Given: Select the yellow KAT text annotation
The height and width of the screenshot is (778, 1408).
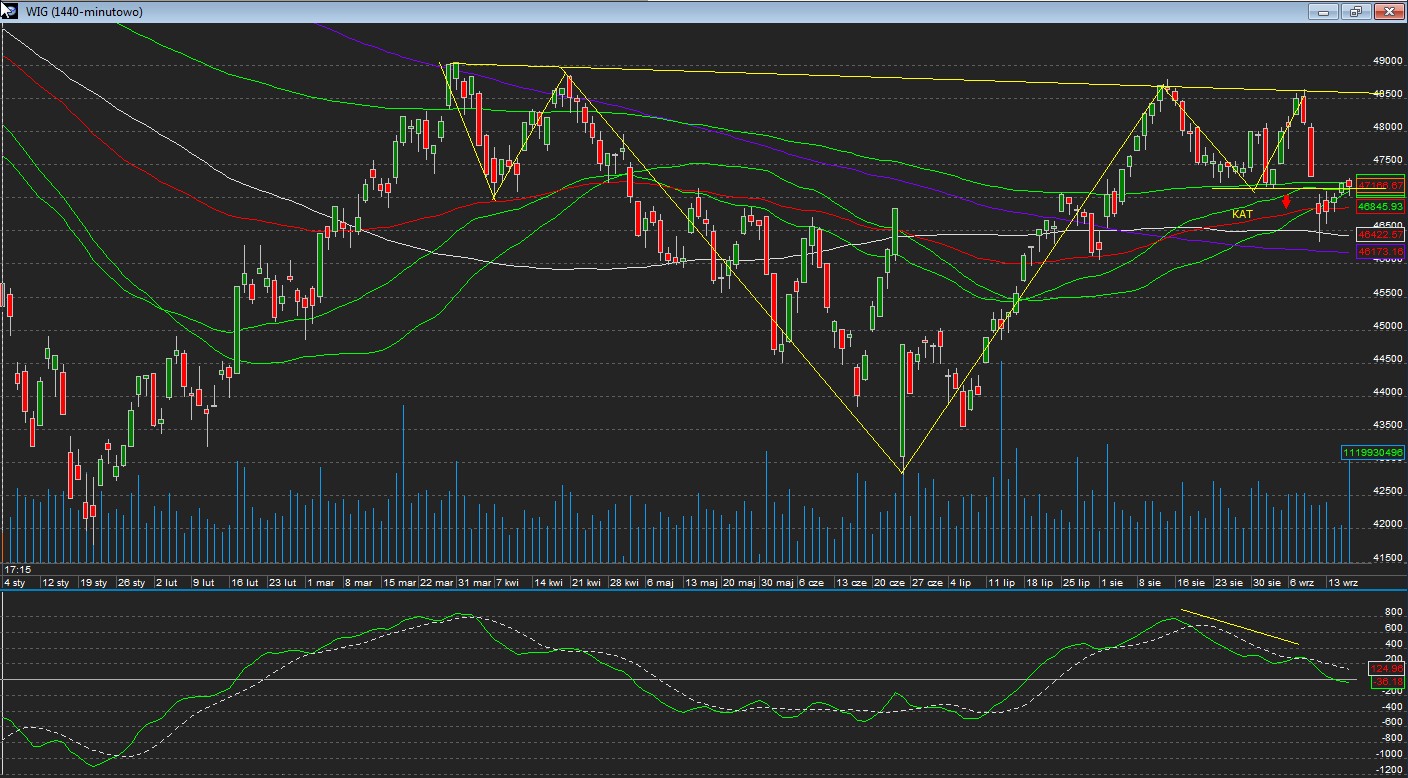Looking at the screenshot, I should pyautogui.click(x=1242, y=214).
